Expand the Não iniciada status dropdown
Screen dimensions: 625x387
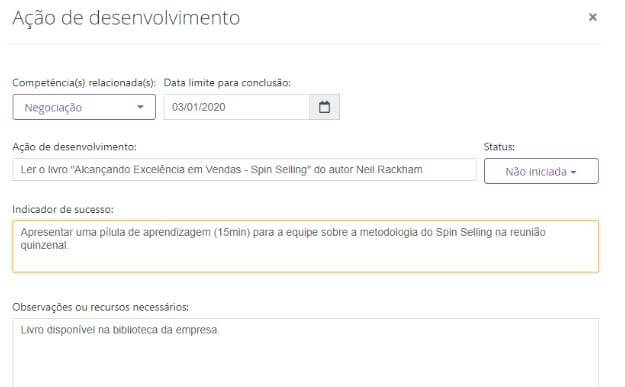tap(541, 171)
